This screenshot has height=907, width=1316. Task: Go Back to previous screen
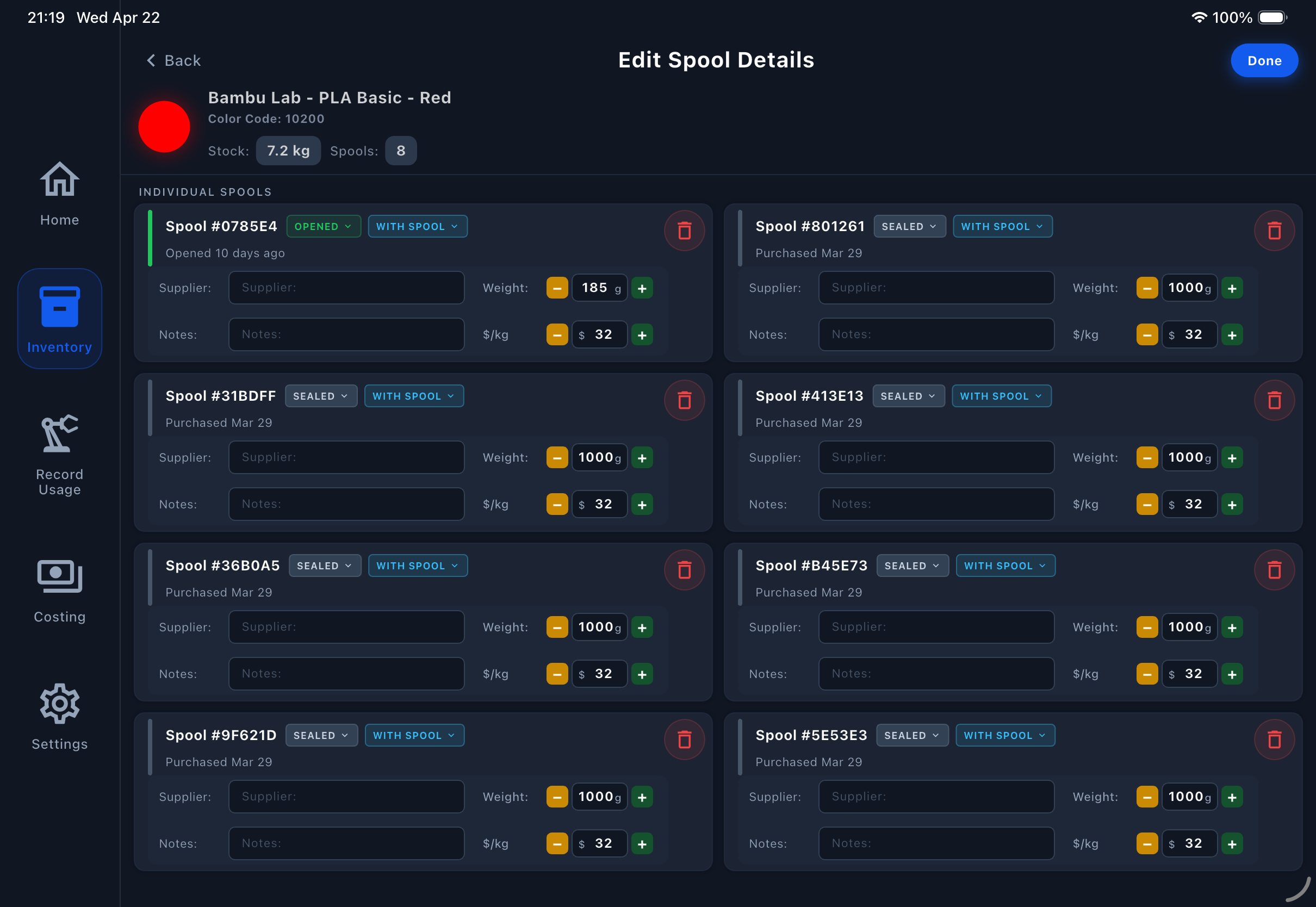point(174,61)
